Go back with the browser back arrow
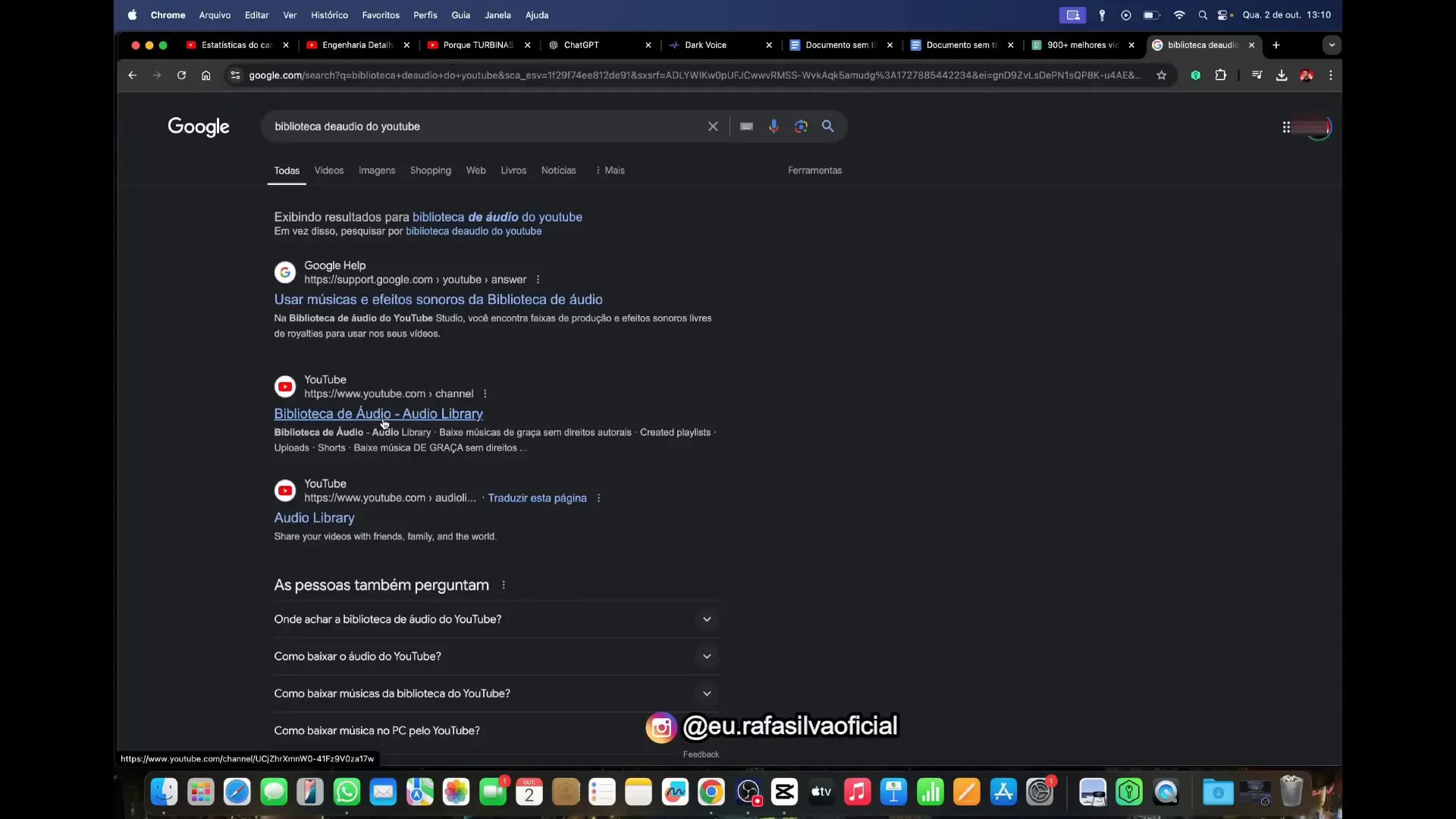 tap(132, 75)
